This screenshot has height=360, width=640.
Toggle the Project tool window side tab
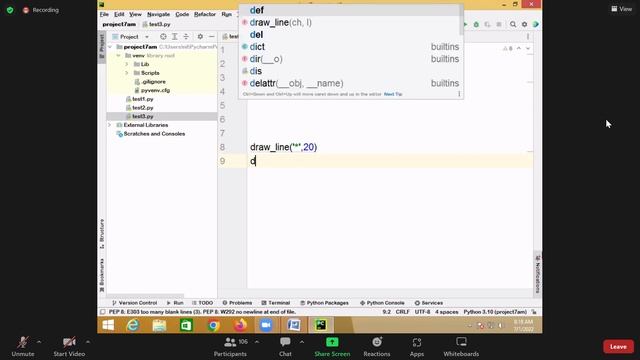click(x=102, y=48)
